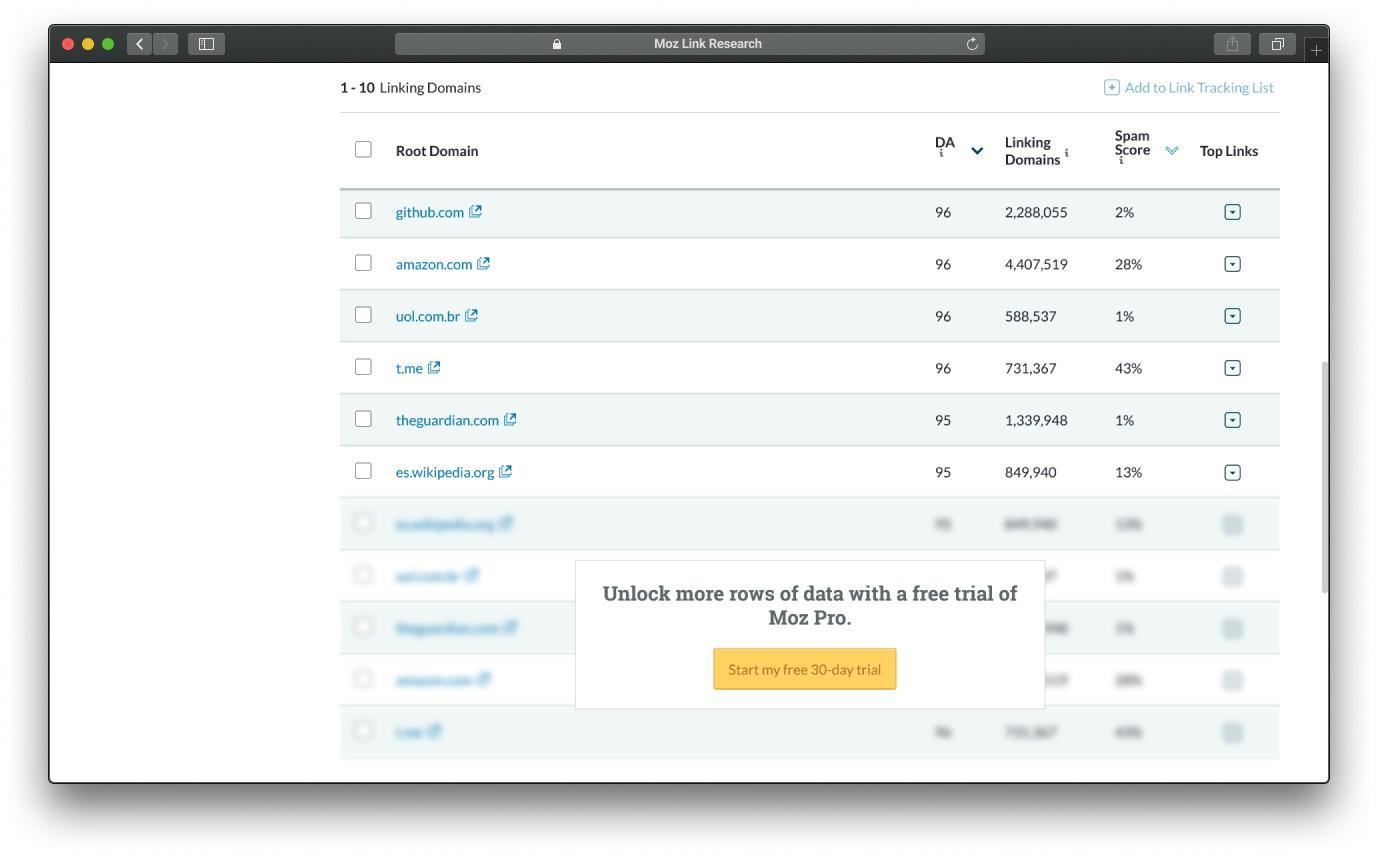
Task: Click the page vertical scrollbar thumb
Action: coord(1325,477)
